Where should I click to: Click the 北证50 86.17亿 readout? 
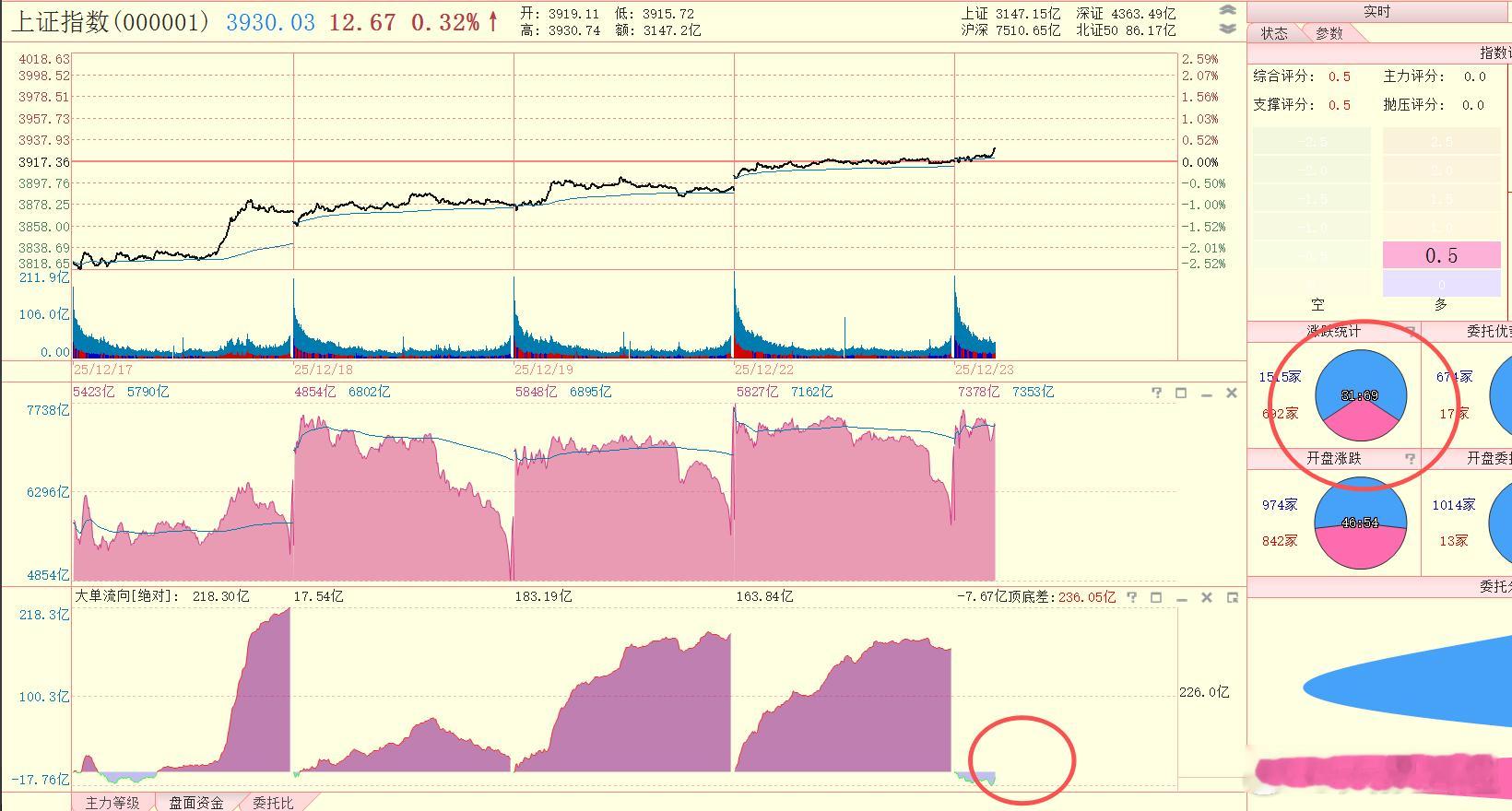(x=1126, y=30)
